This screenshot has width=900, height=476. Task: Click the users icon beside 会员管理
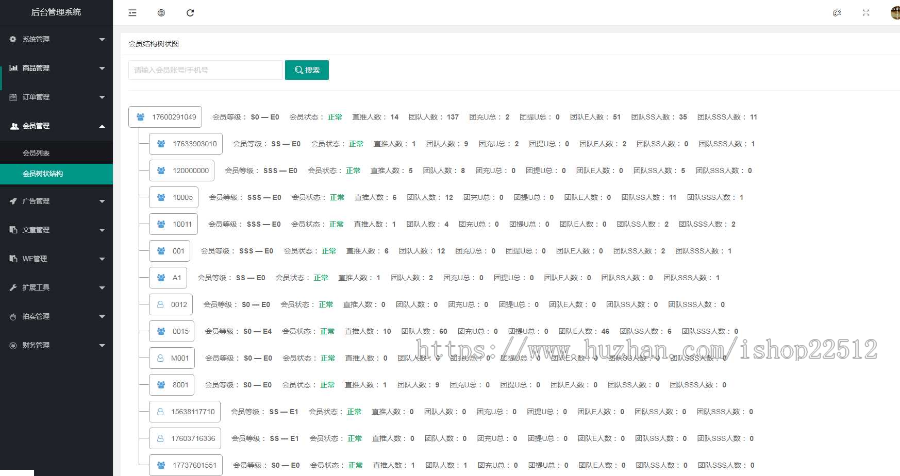[x=14, y=126]
